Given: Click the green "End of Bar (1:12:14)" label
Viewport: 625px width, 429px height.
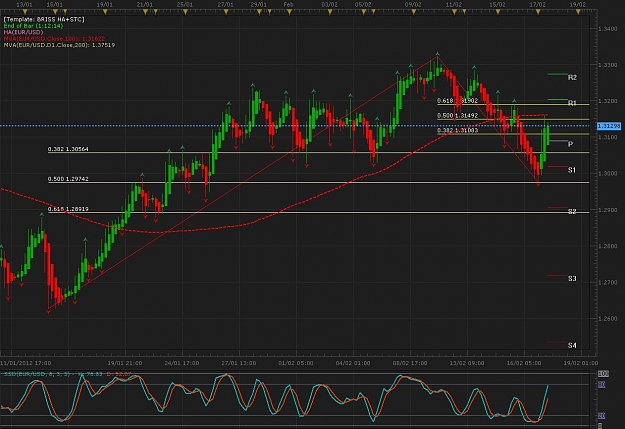Looking at the screenshot, I should (x=33, y=26).
